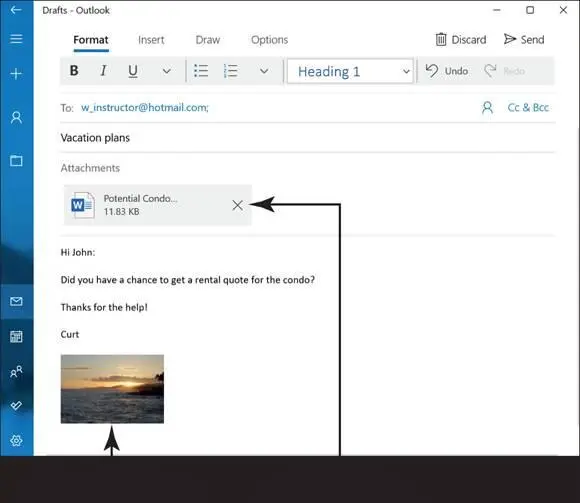Switch to Mail using envelope icon
The height and width of the screenshot is (503, 580).
coord(16,301)
